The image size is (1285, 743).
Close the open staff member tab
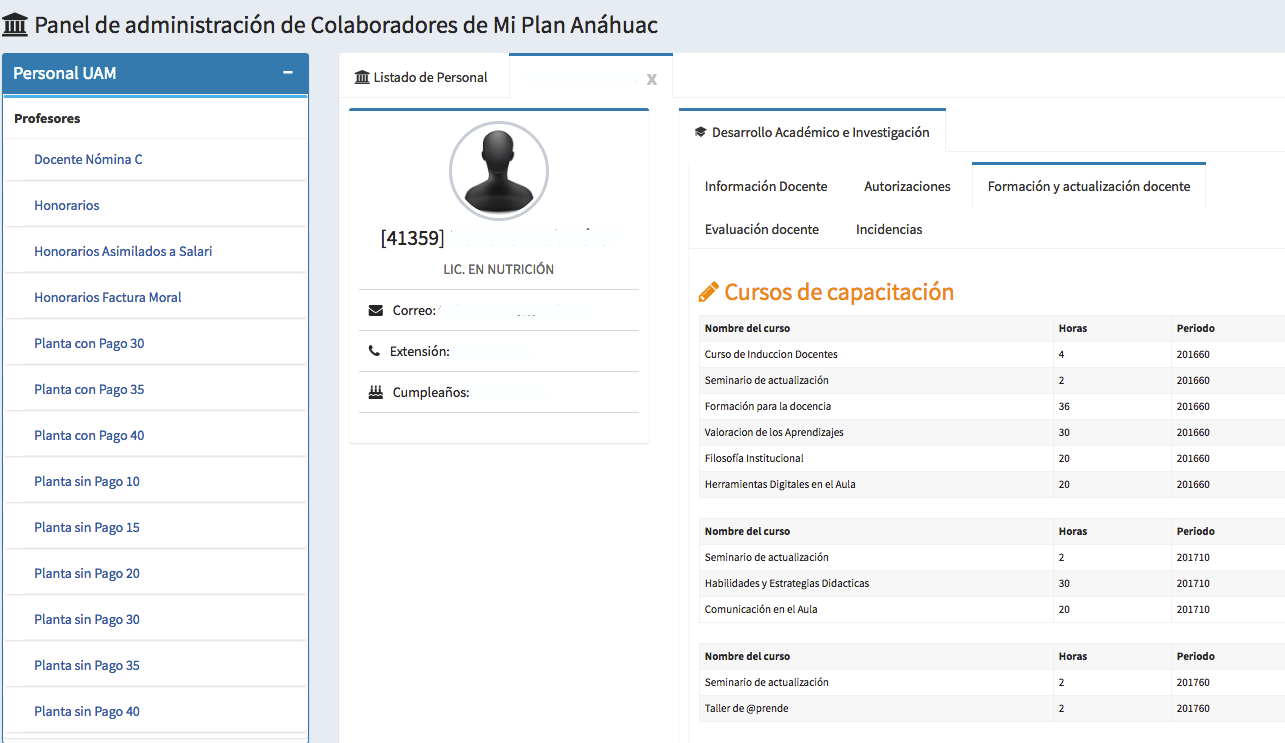pyautogui.click(x=651, y=79)
